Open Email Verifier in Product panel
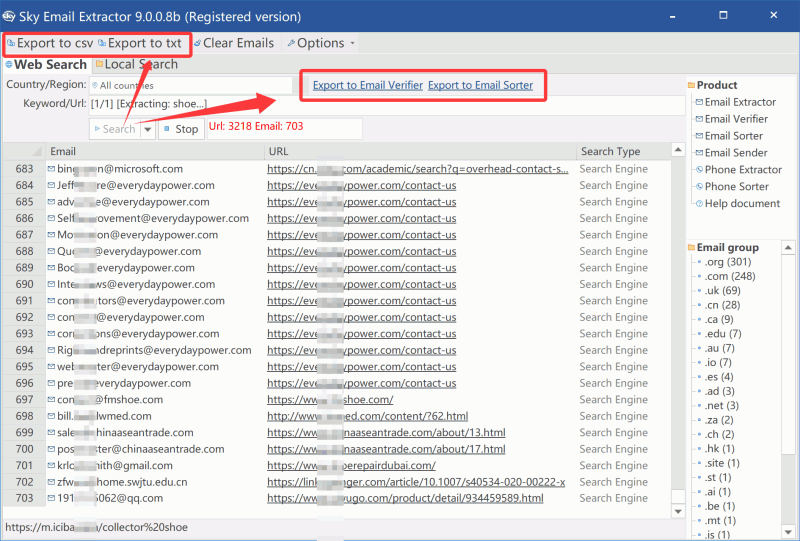This screenshot has width=800, height=541. click(x=735, y=119)
